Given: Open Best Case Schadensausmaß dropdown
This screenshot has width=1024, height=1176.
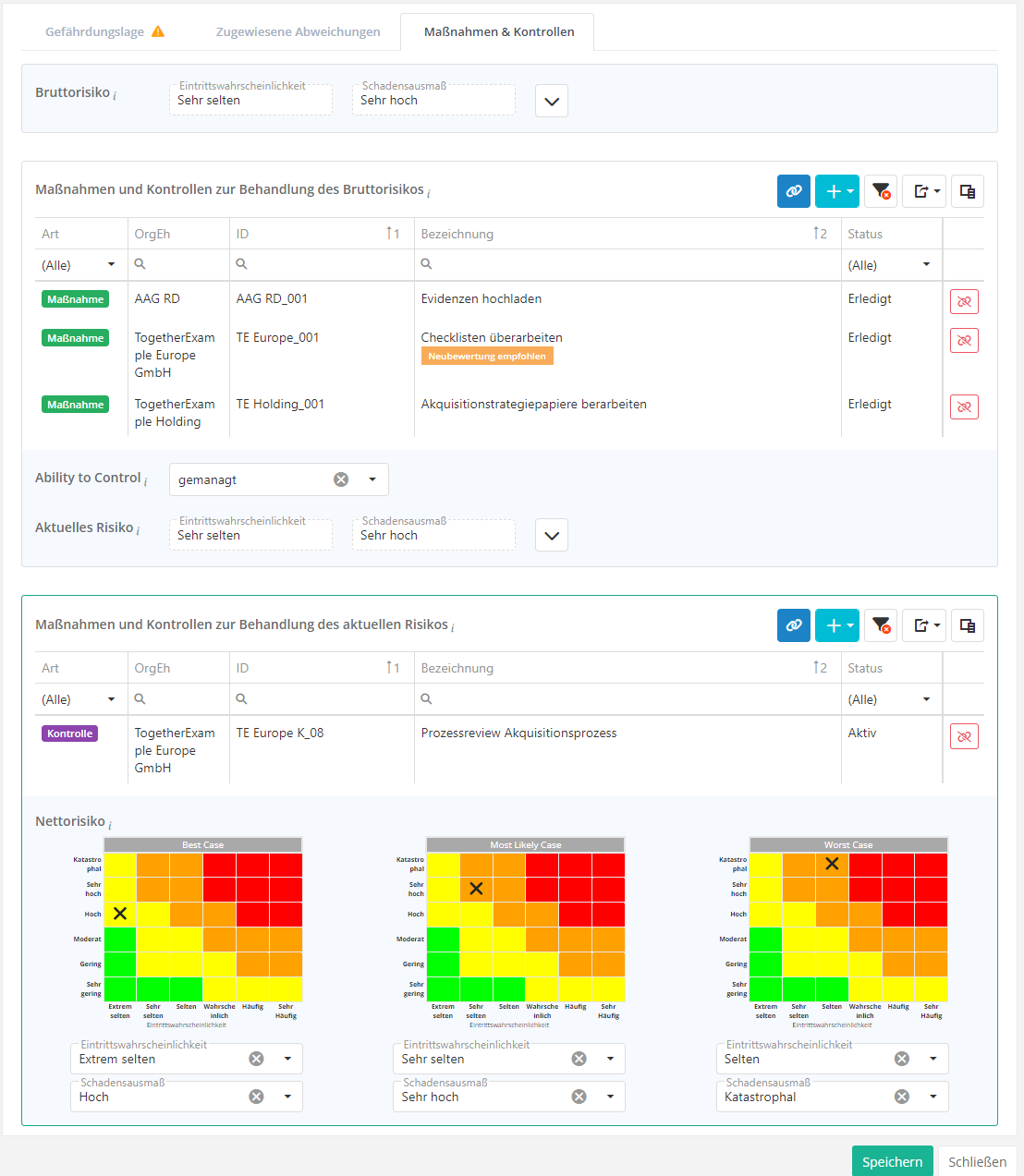Looking at the screenshot, I should click(x=287, y=1097).
